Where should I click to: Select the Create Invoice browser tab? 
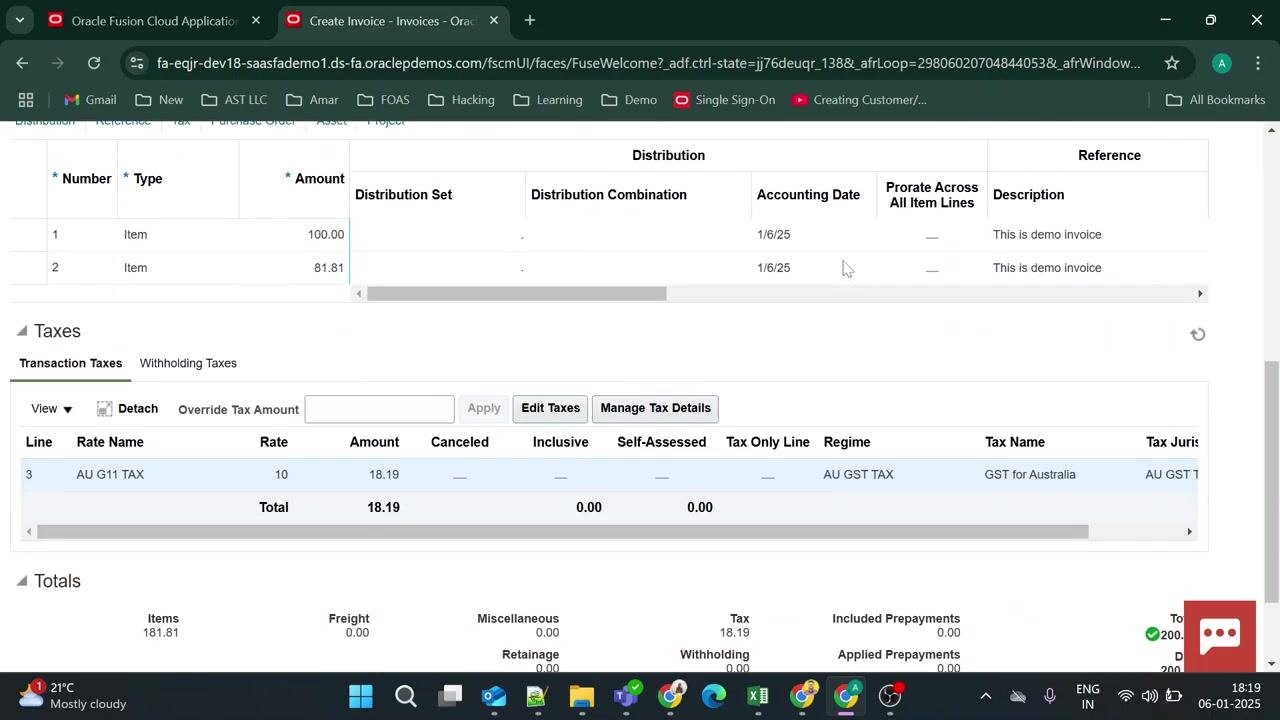coord(392,20)
